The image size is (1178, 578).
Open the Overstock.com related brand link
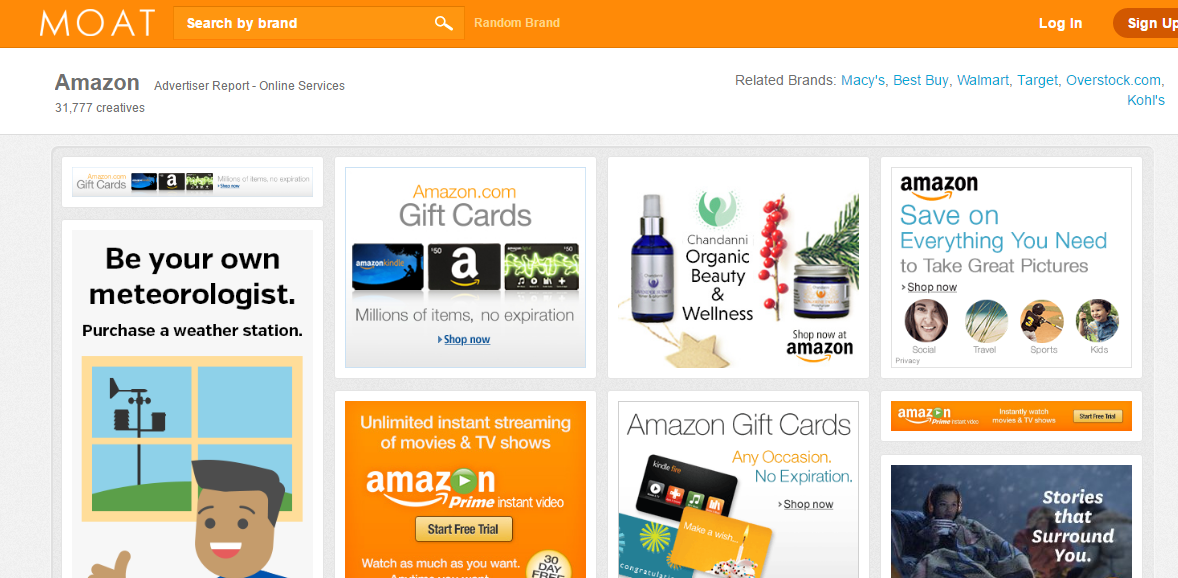pyautogui.click(x=1113, y=80)
